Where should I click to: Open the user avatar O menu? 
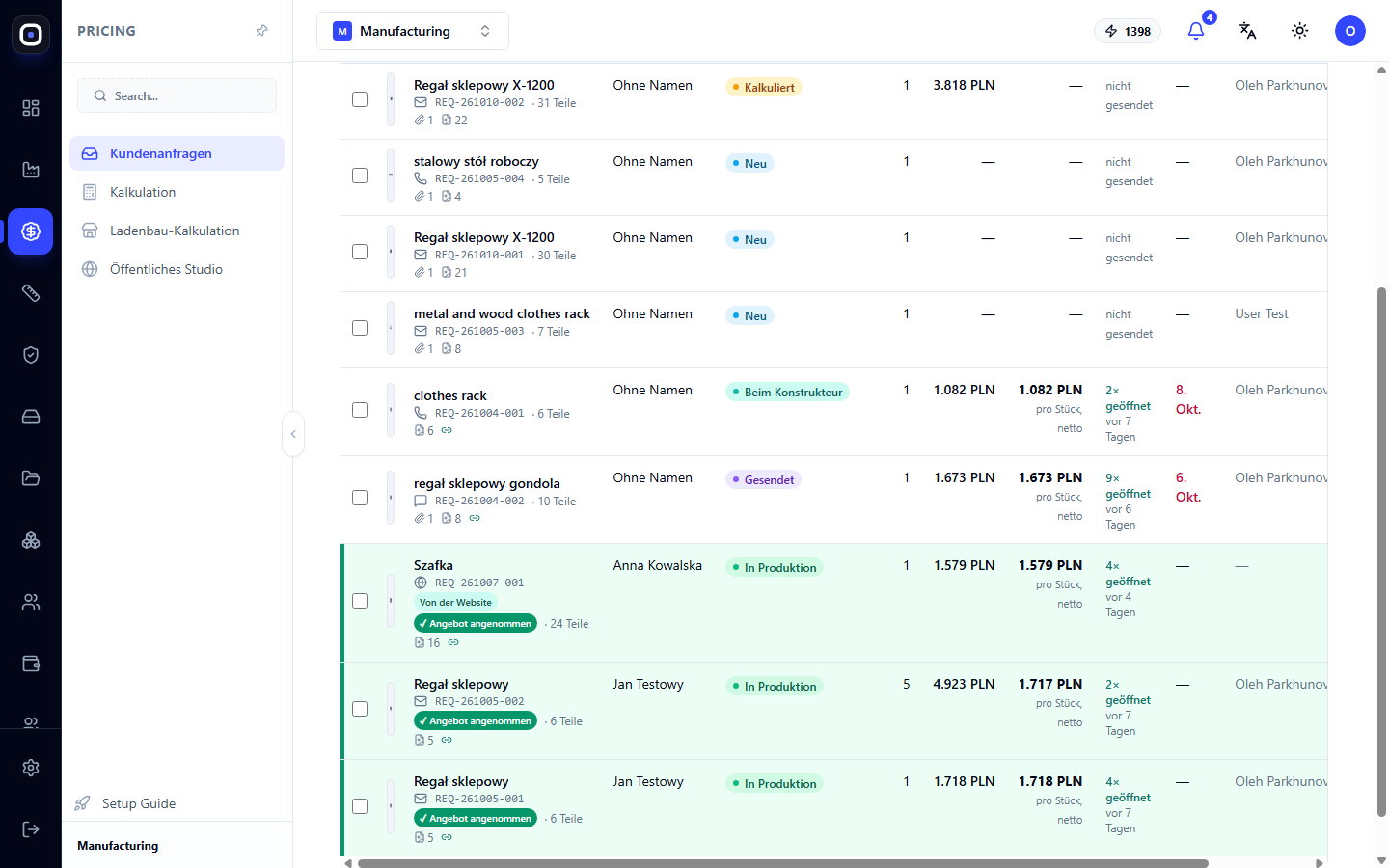coord(1350,31)
